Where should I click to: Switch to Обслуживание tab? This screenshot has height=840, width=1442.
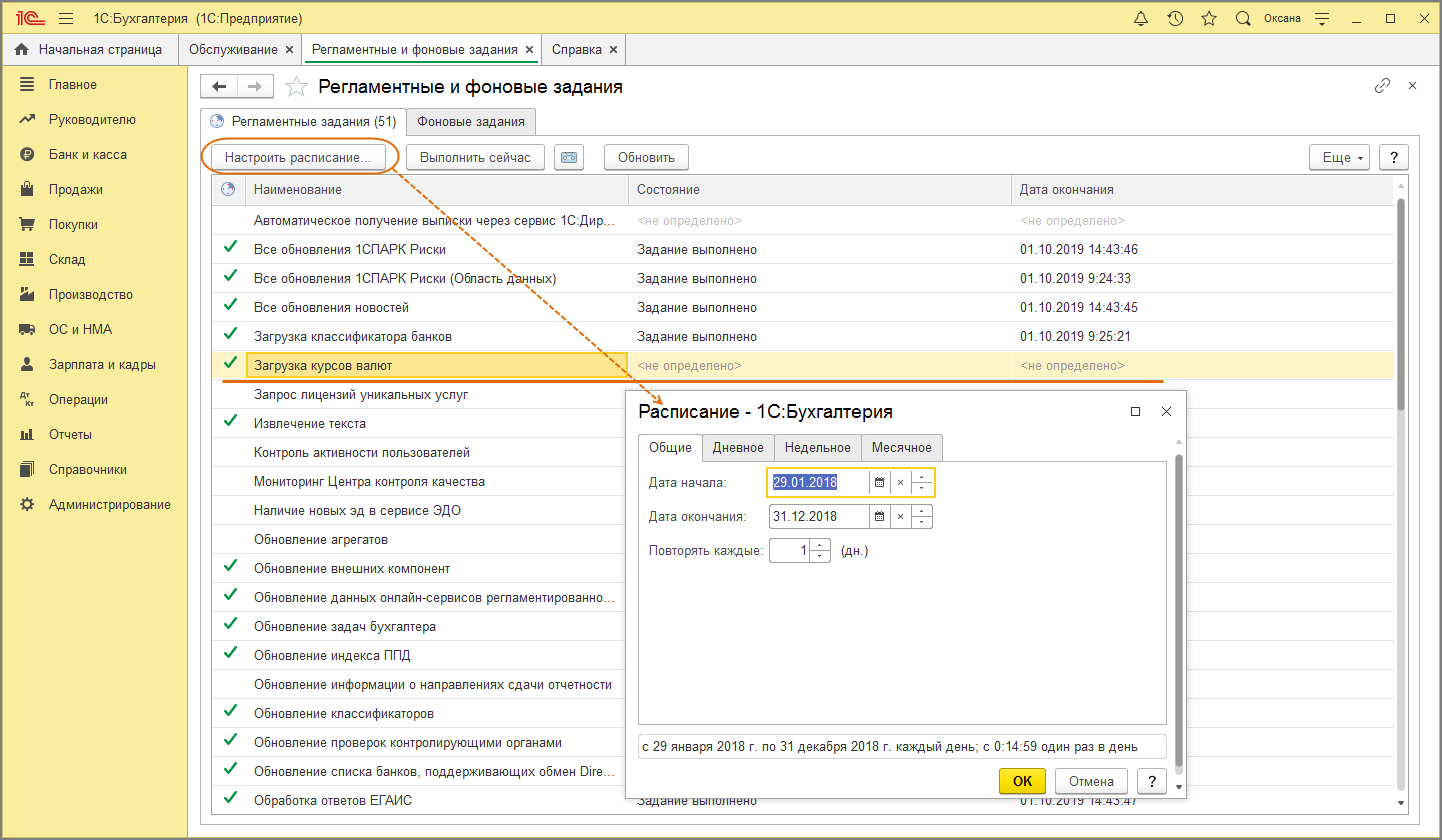pyautogui.click(x=233, y=49)
